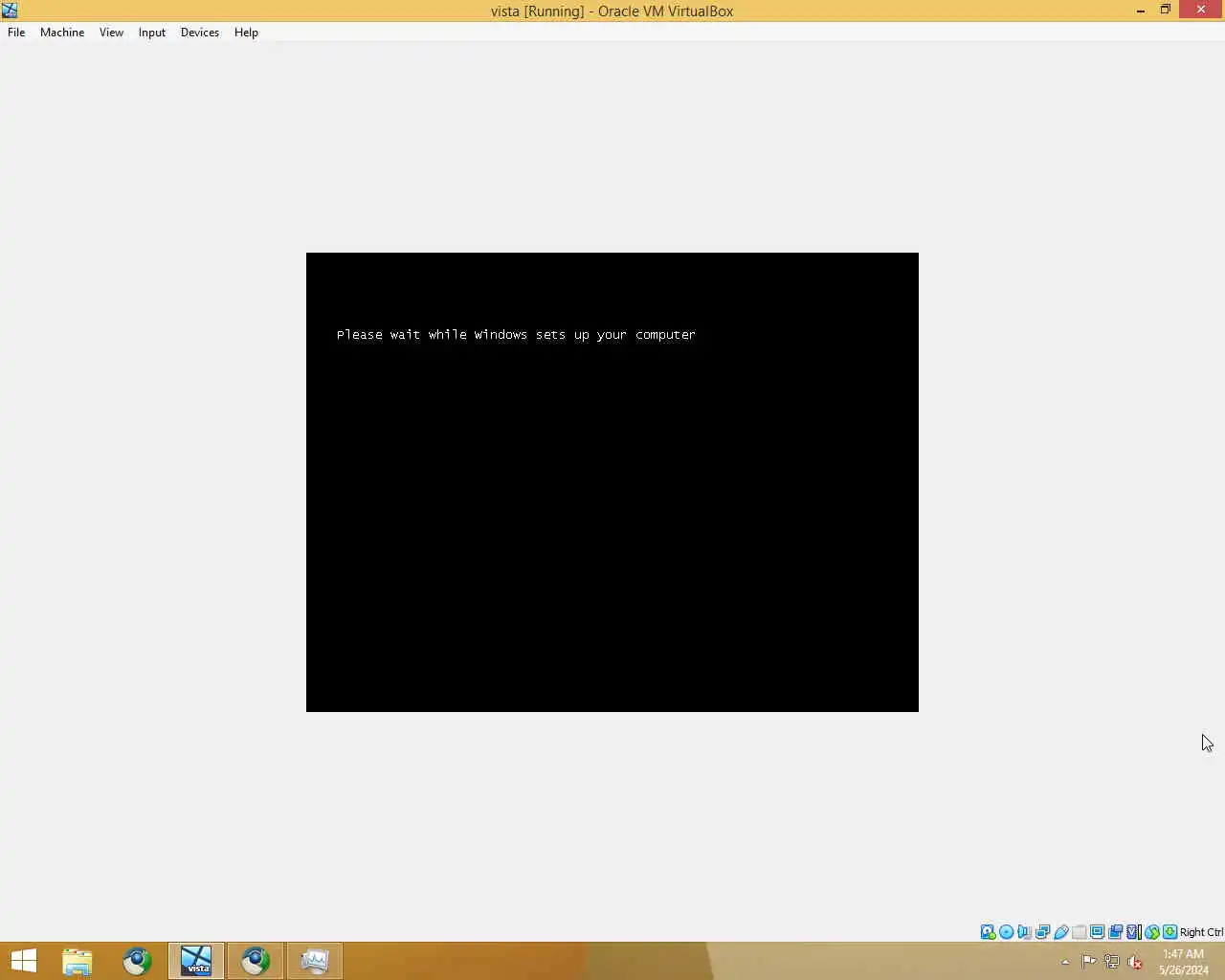Minimize the VirtualBox window
Image resolution: width=1225 pixels, height=980 pixels.
click(x=1141, y=11)
